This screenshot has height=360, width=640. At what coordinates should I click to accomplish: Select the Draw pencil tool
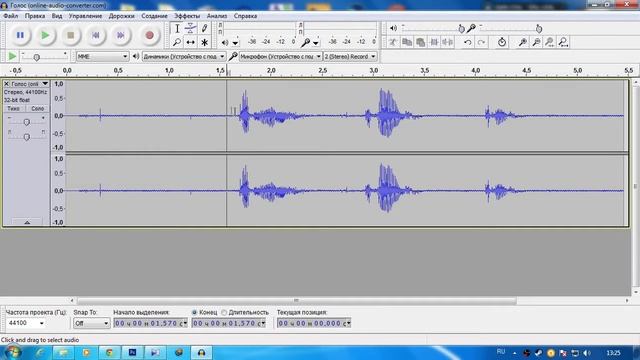click(x=204, y=29)
